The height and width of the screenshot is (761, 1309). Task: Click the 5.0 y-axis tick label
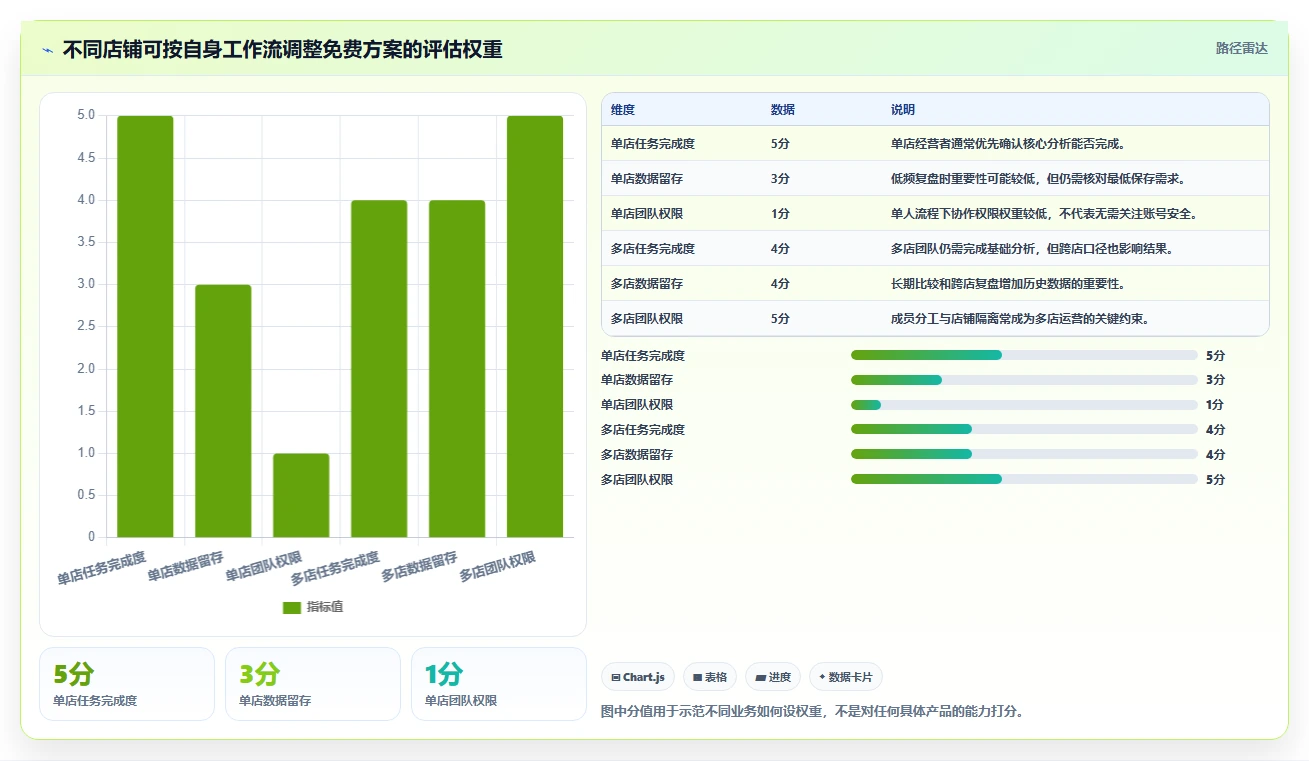[87, 116]
